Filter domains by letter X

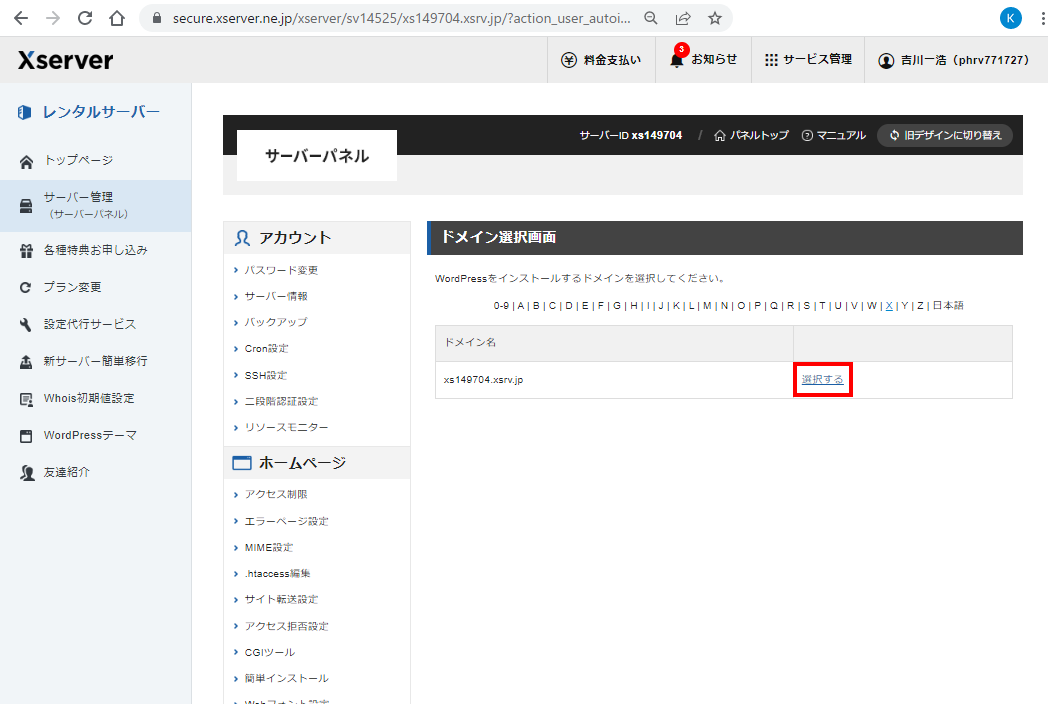[x=889, y=306]
